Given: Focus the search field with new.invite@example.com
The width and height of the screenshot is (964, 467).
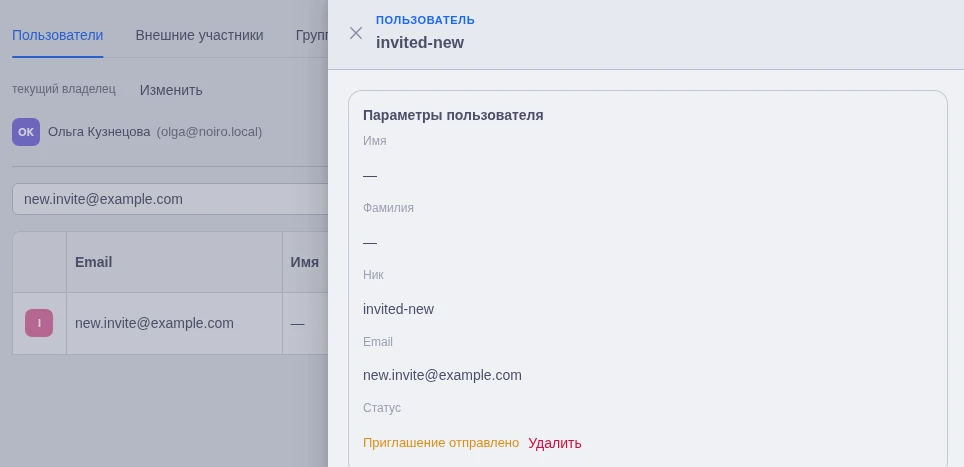Looking at the screenshot, I should click(170, 199).
